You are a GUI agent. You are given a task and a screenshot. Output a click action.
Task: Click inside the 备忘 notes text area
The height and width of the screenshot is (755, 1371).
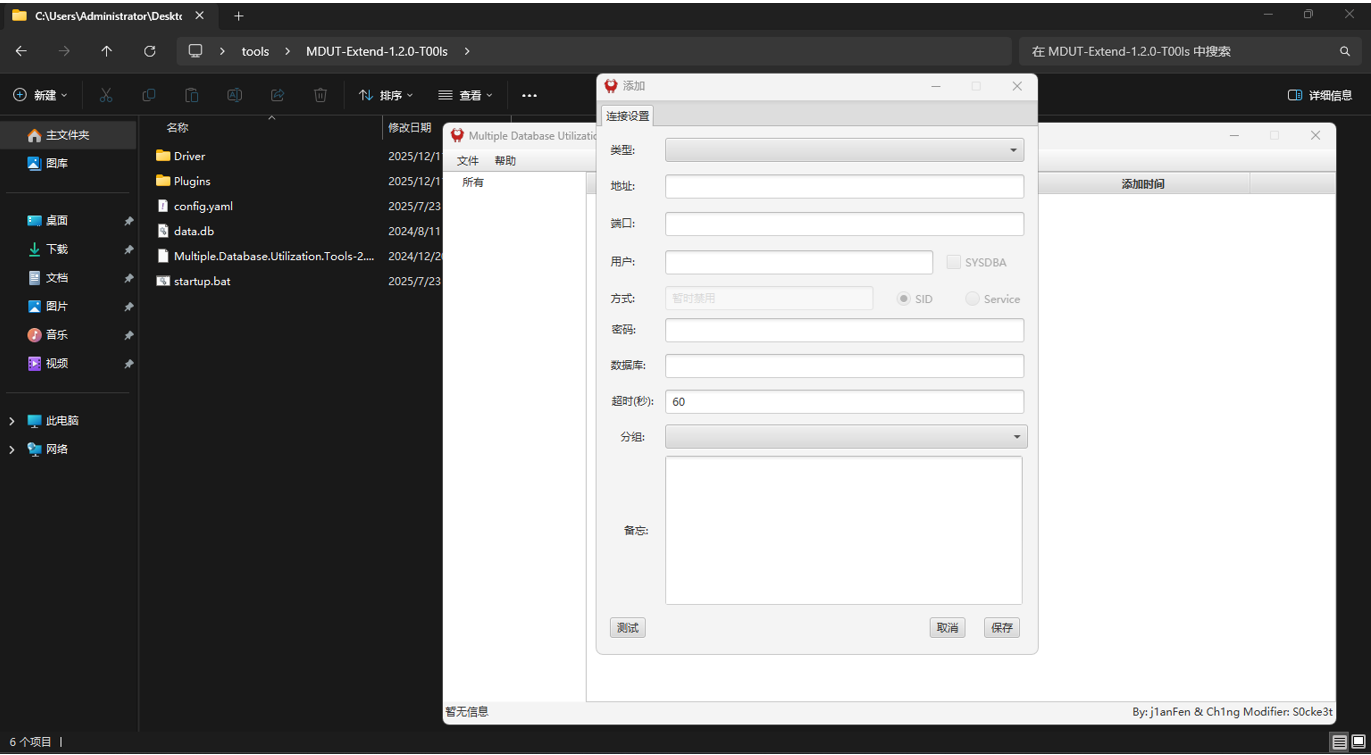tap(844, 530)
